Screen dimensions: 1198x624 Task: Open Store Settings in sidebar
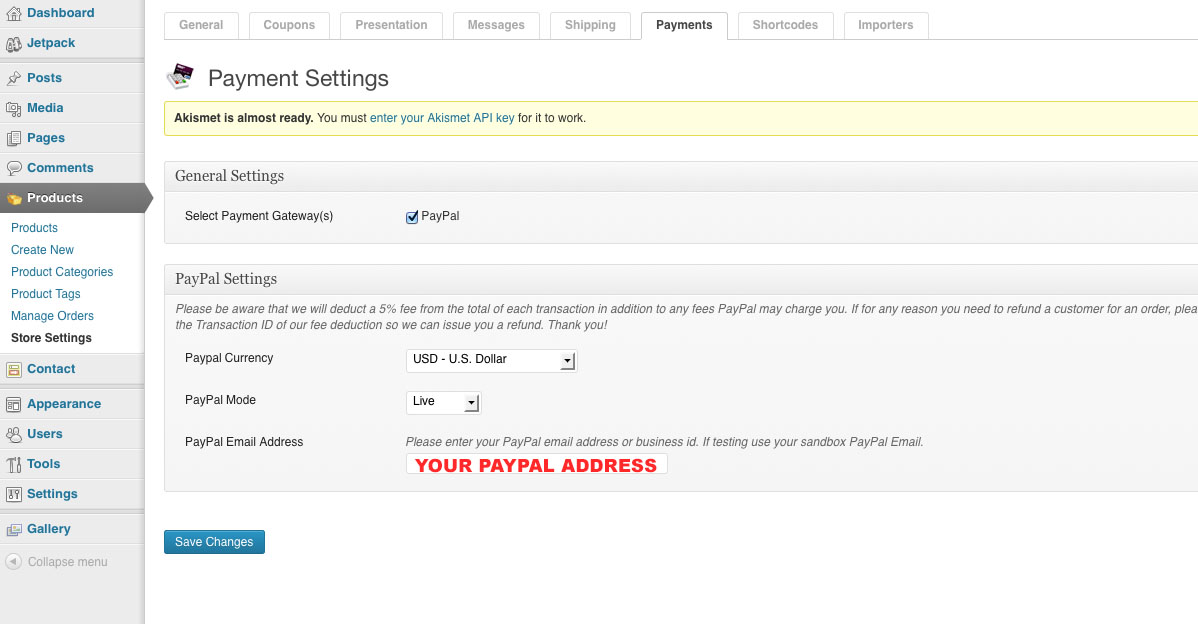(x=51, y=338)
